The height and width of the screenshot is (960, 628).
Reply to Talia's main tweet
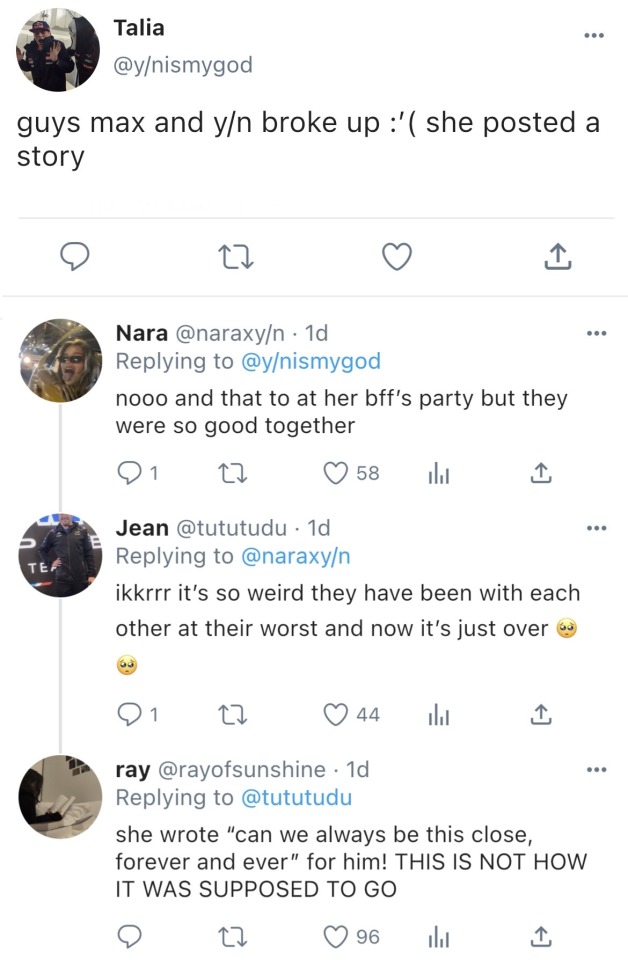click(72, 258)
